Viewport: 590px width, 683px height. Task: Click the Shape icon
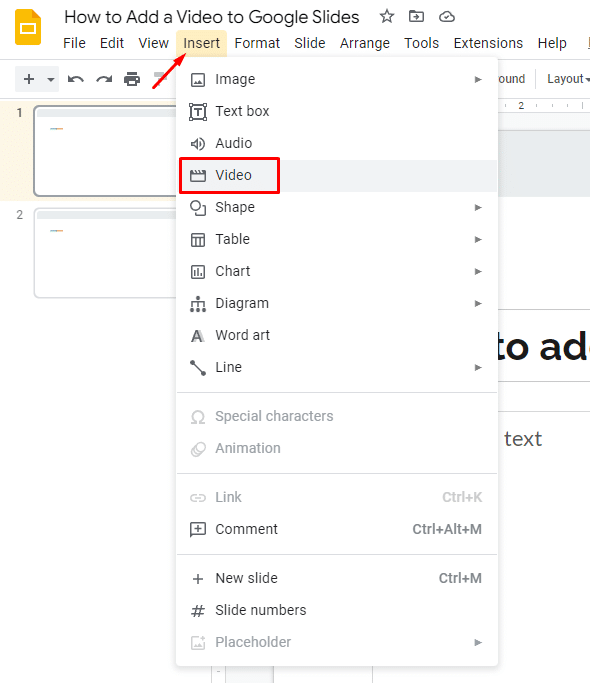pos(198,208)
